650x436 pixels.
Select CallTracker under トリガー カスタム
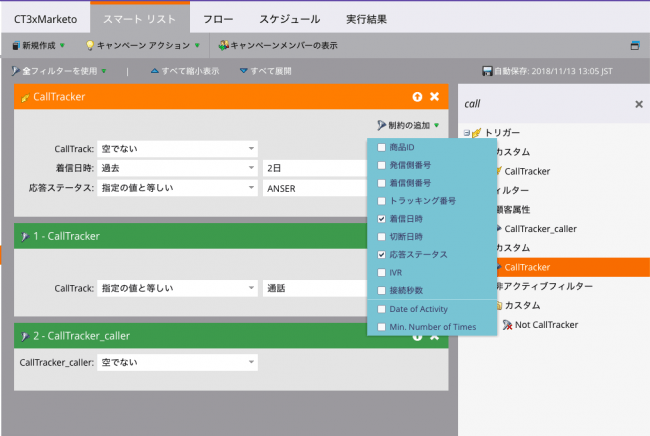527,171
